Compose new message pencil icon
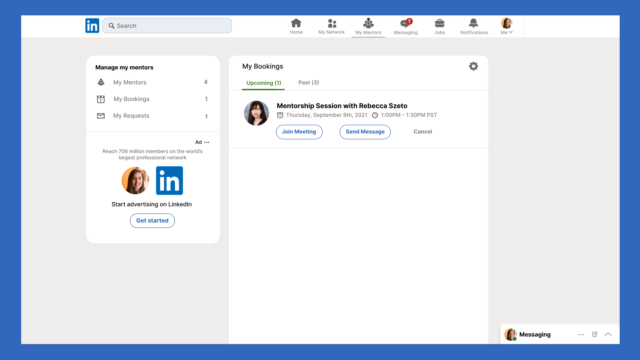This screenshot has width=640, height=360. click(x=595, y=334)
